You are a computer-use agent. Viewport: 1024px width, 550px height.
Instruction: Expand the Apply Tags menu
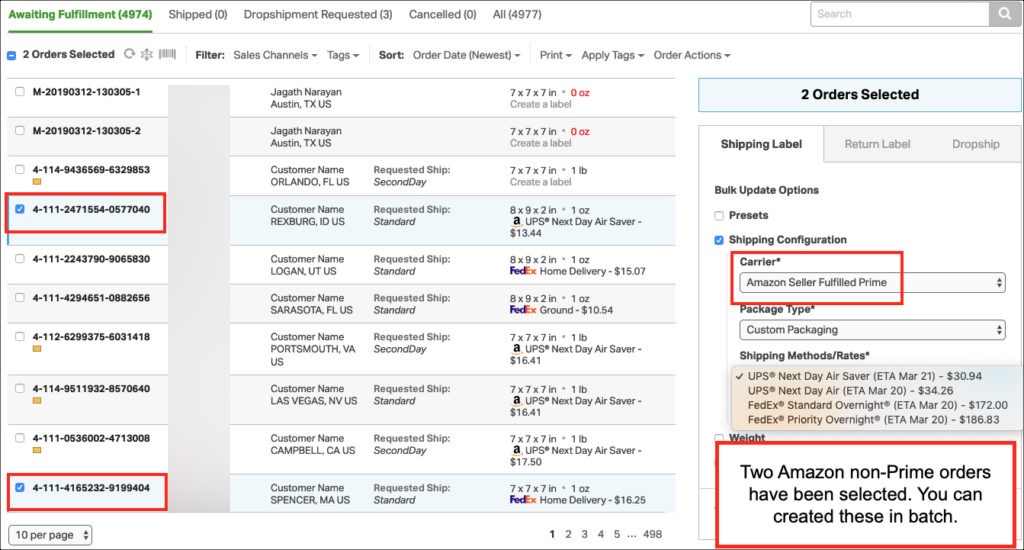613,55
